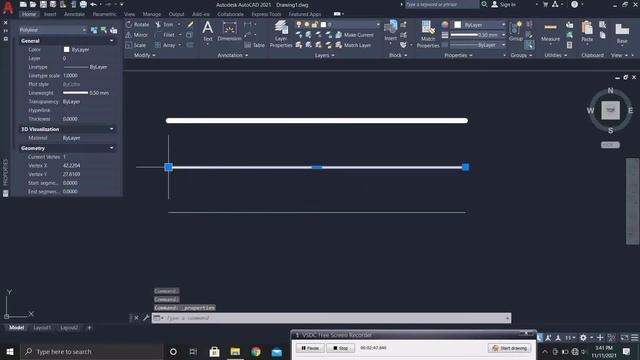
Task: Click Make Current layer button
Action: 354,35
